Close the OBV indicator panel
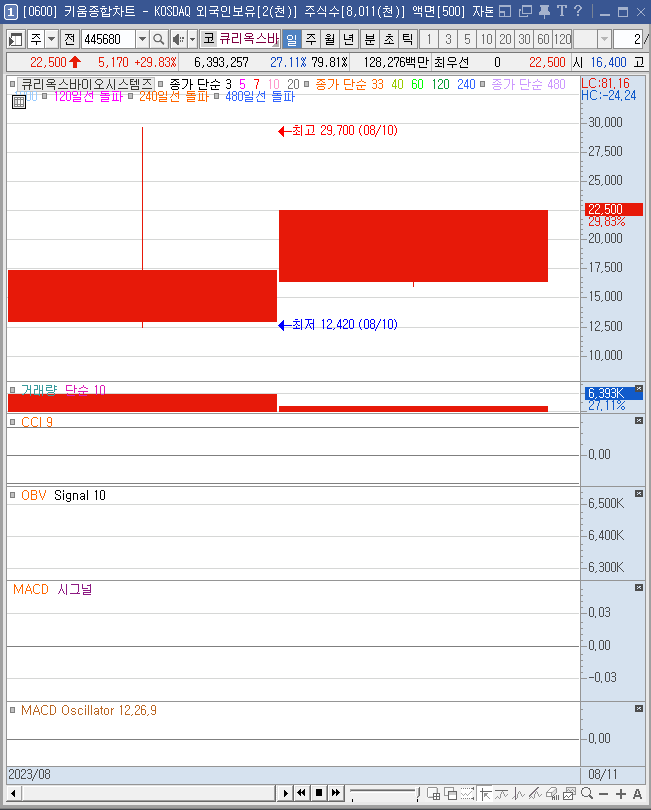This screenshot has width=651, height=810. (639, 493)
